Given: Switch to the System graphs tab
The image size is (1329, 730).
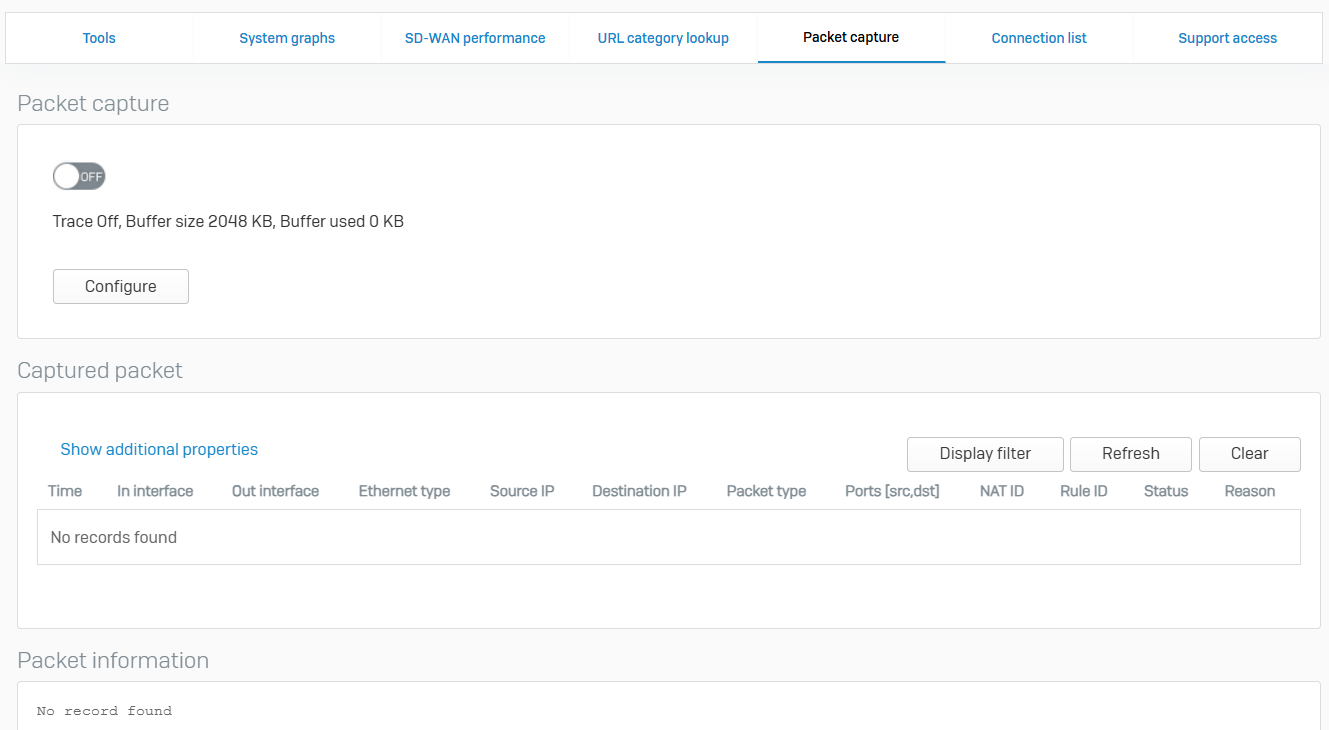Looking at the screenshot, I should 287,38.
